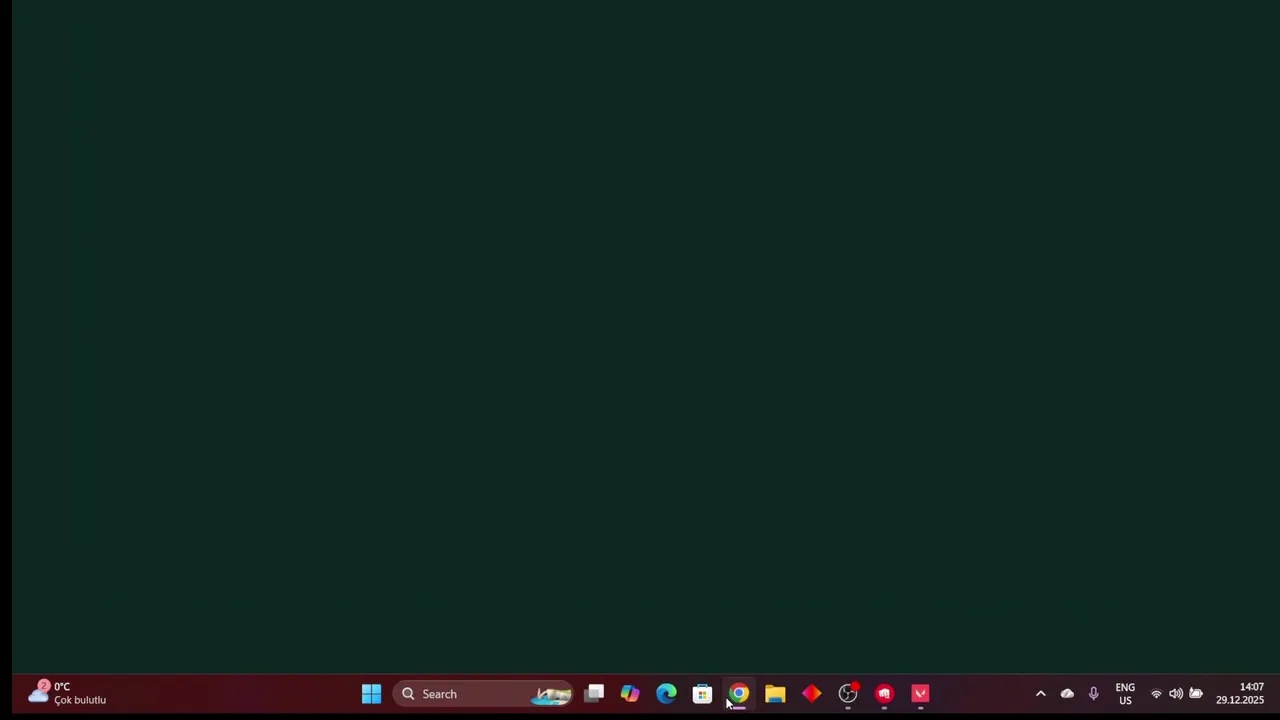Screen dimensions: 1280x720
Task: Open Task View from the taskbar
Action: click(x=594, y=694)
